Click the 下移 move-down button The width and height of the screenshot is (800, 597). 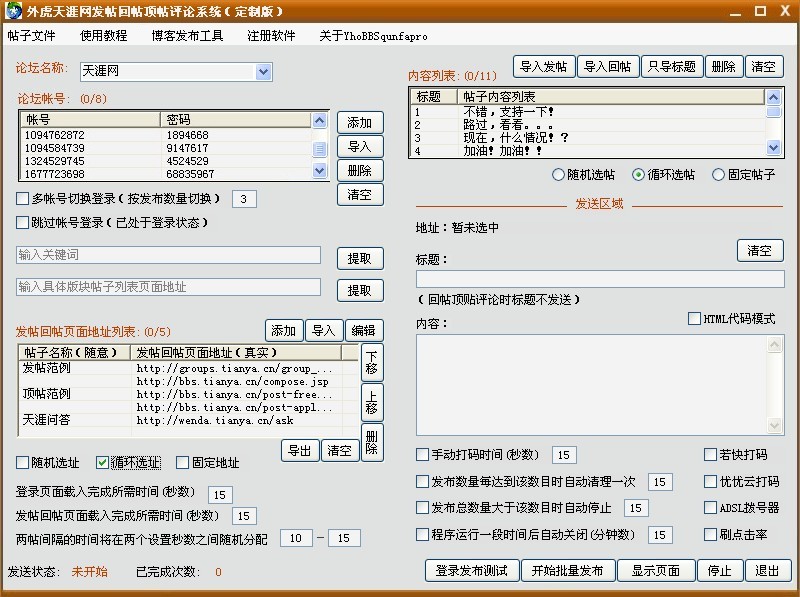[372, 362]
